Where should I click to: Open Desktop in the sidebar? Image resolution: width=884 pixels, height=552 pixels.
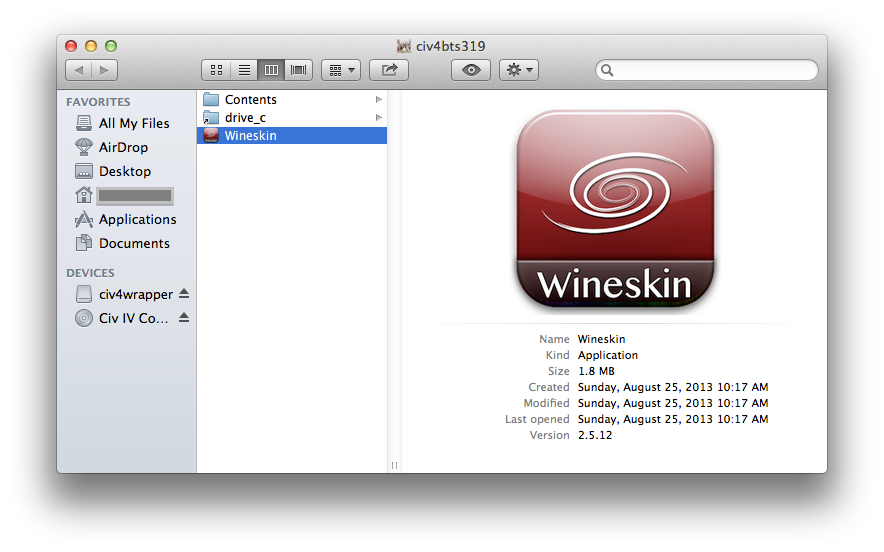(x=126, y=171)
